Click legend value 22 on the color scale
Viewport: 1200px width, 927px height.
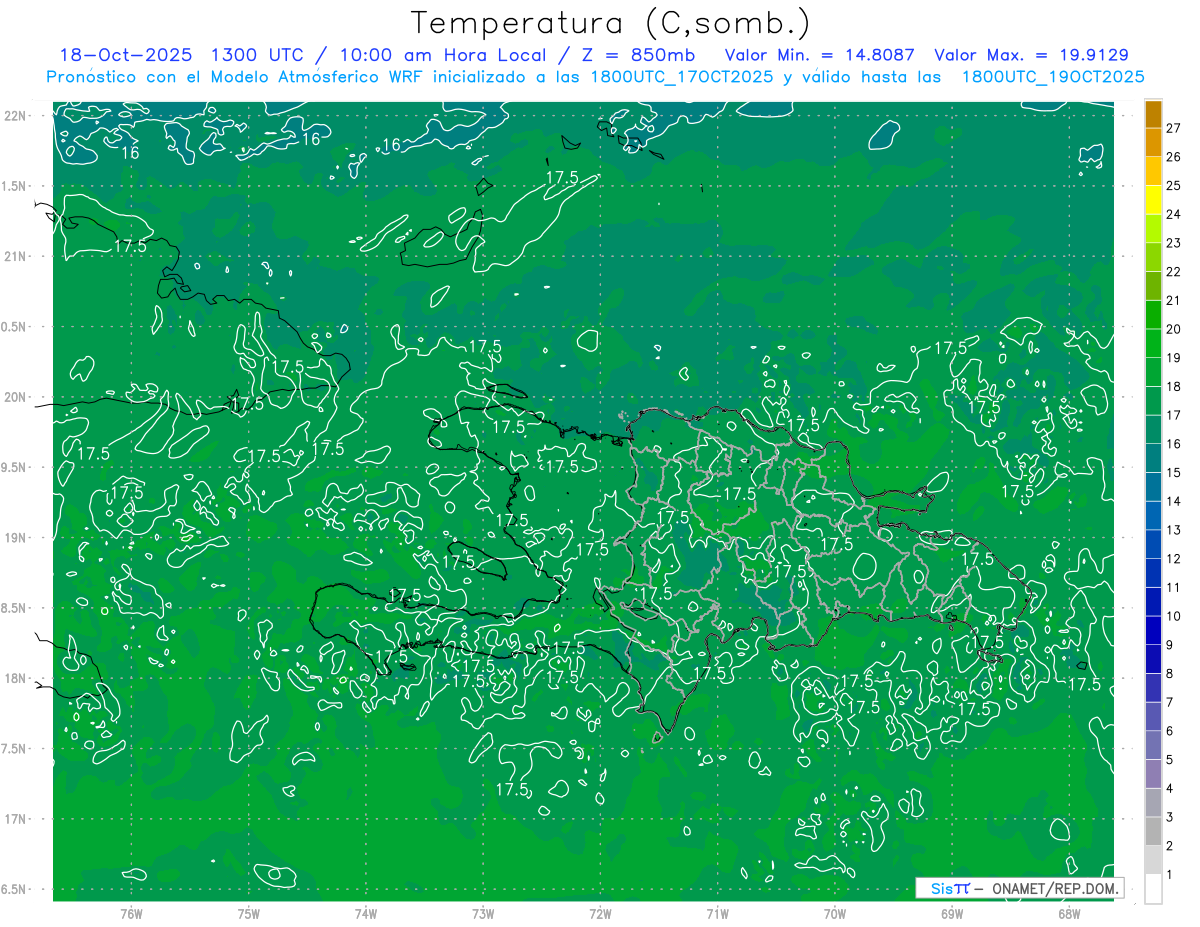tap(1174, 271)
